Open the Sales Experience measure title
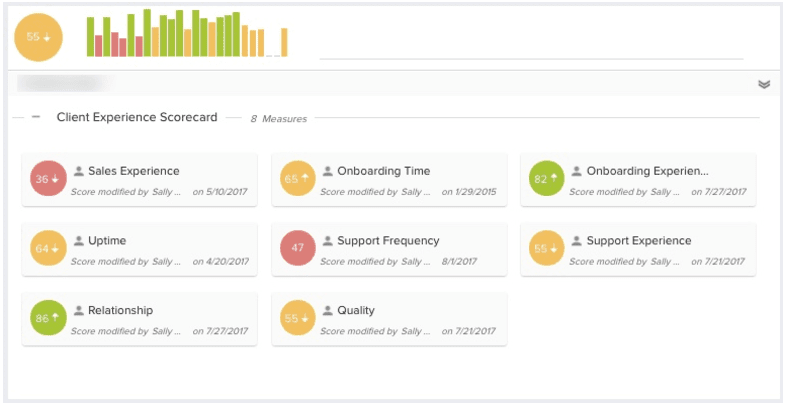Viewport: 785px width, 404px height. click(x=133, y=171)
